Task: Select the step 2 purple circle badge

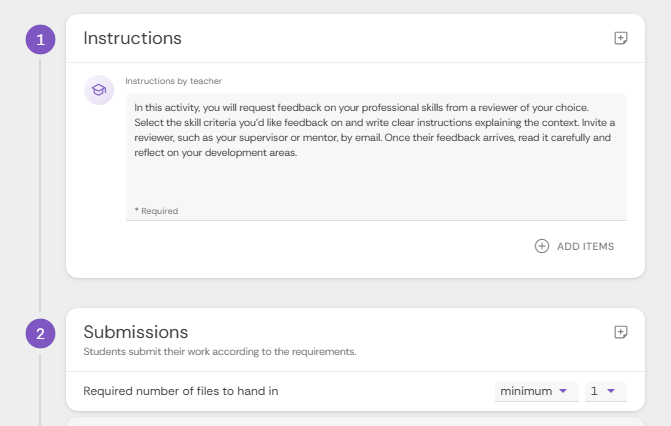Action: pyautogui.click(x=40, y=334)
